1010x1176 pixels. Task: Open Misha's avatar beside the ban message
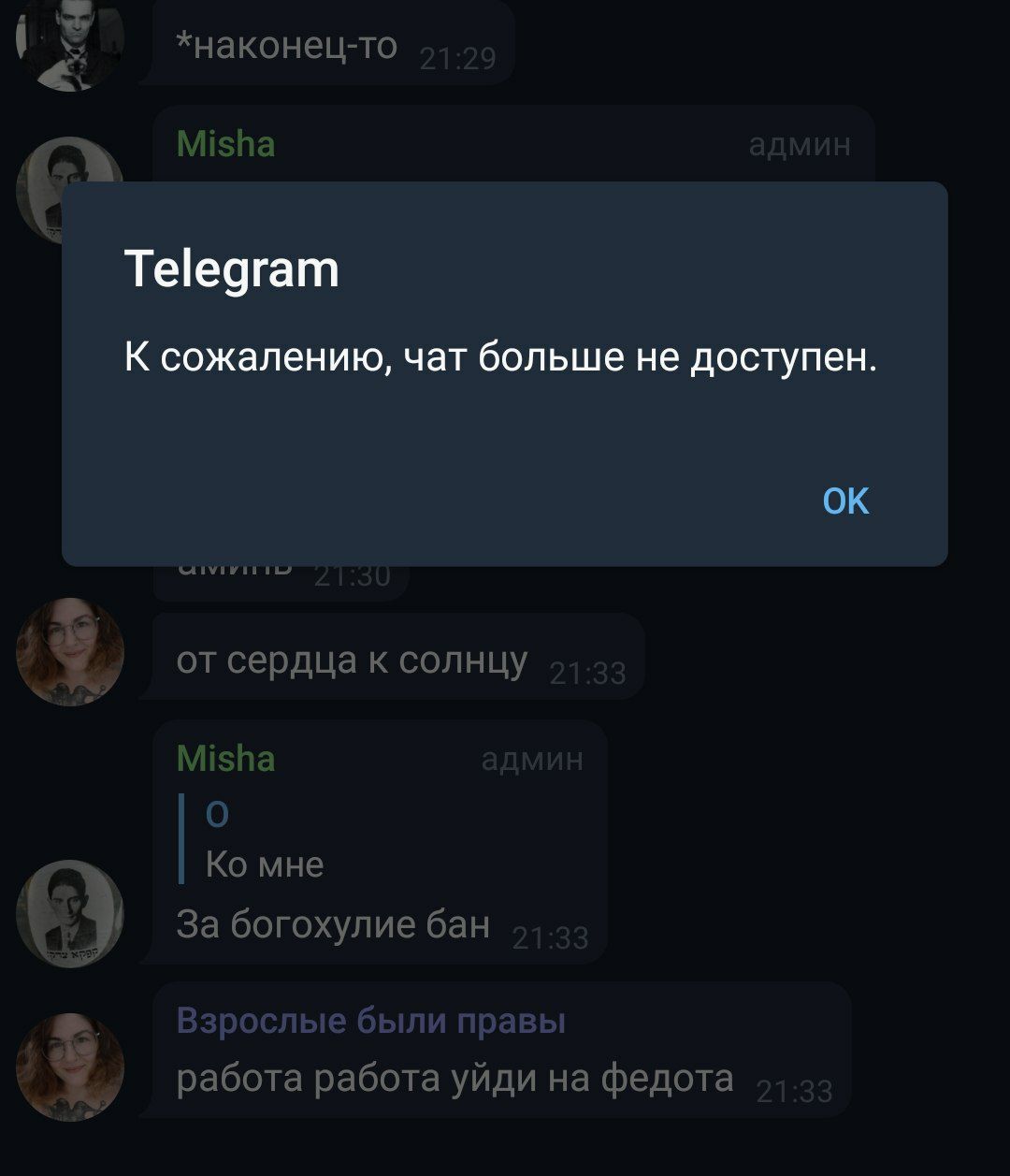(x=70, y=913)
